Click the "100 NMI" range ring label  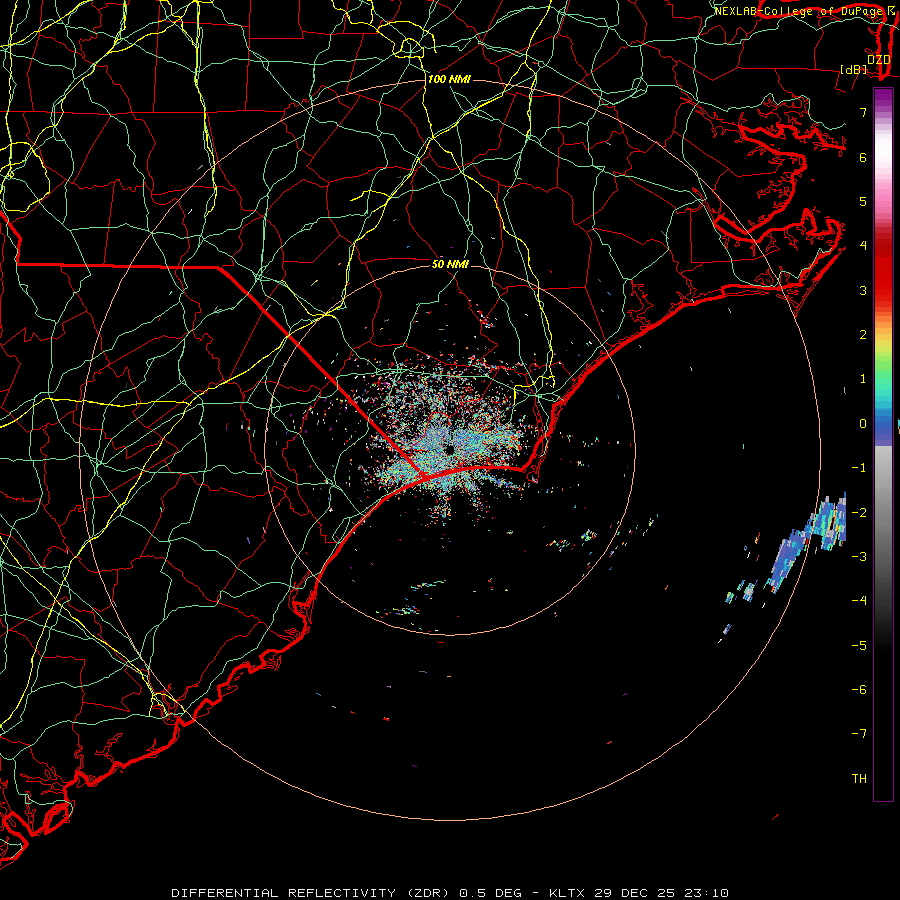click(449, 79)
